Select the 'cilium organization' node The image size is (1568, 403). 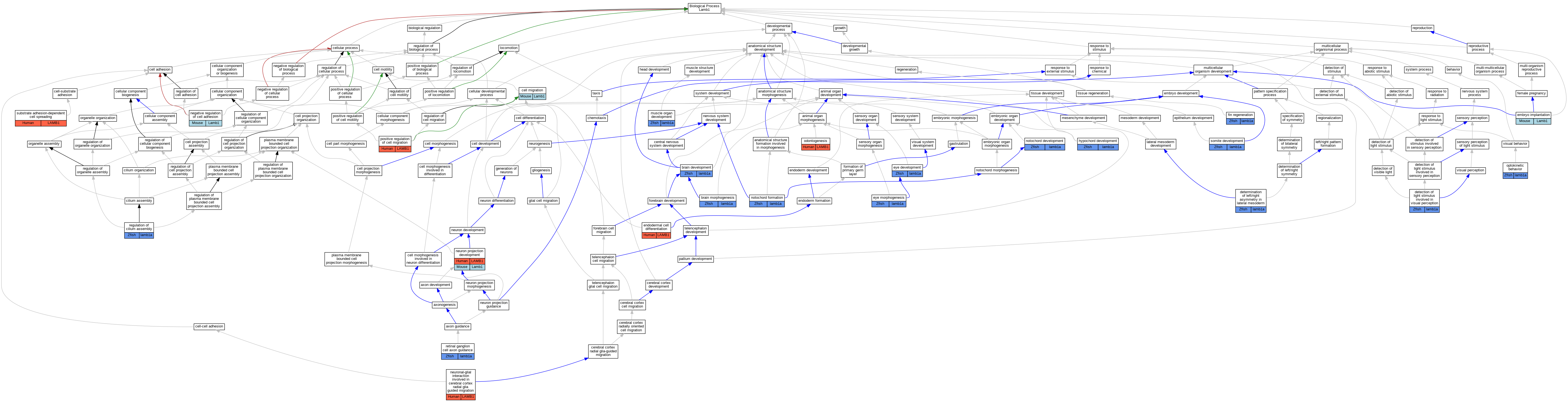point(139,171)
